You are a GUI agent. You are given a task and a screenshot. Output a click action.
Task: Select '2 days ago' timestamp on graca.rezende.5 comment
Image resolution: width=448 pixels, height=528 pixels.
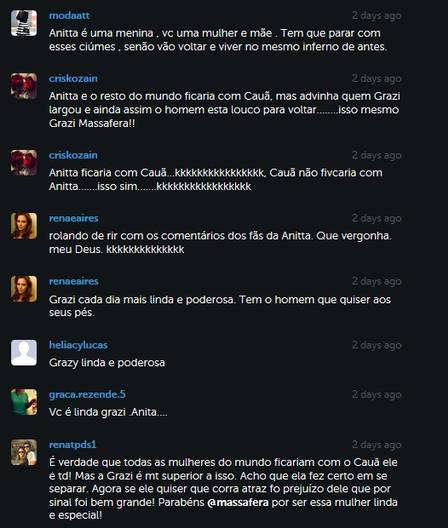coord(377,395)
